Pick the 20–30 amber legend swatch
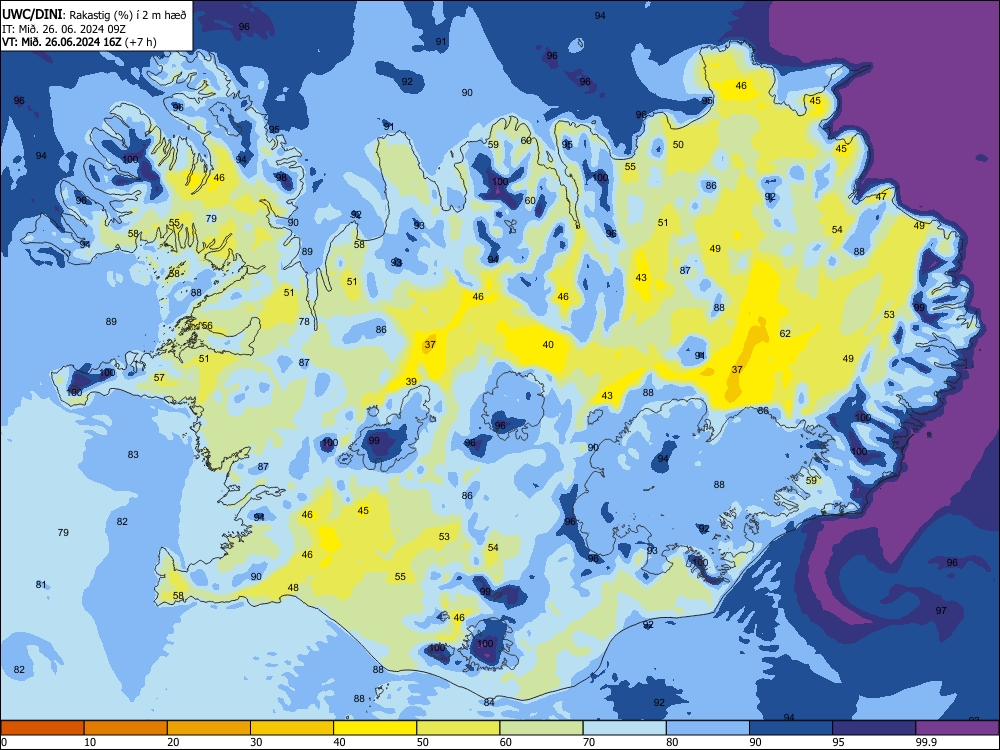 pos(209,728)
